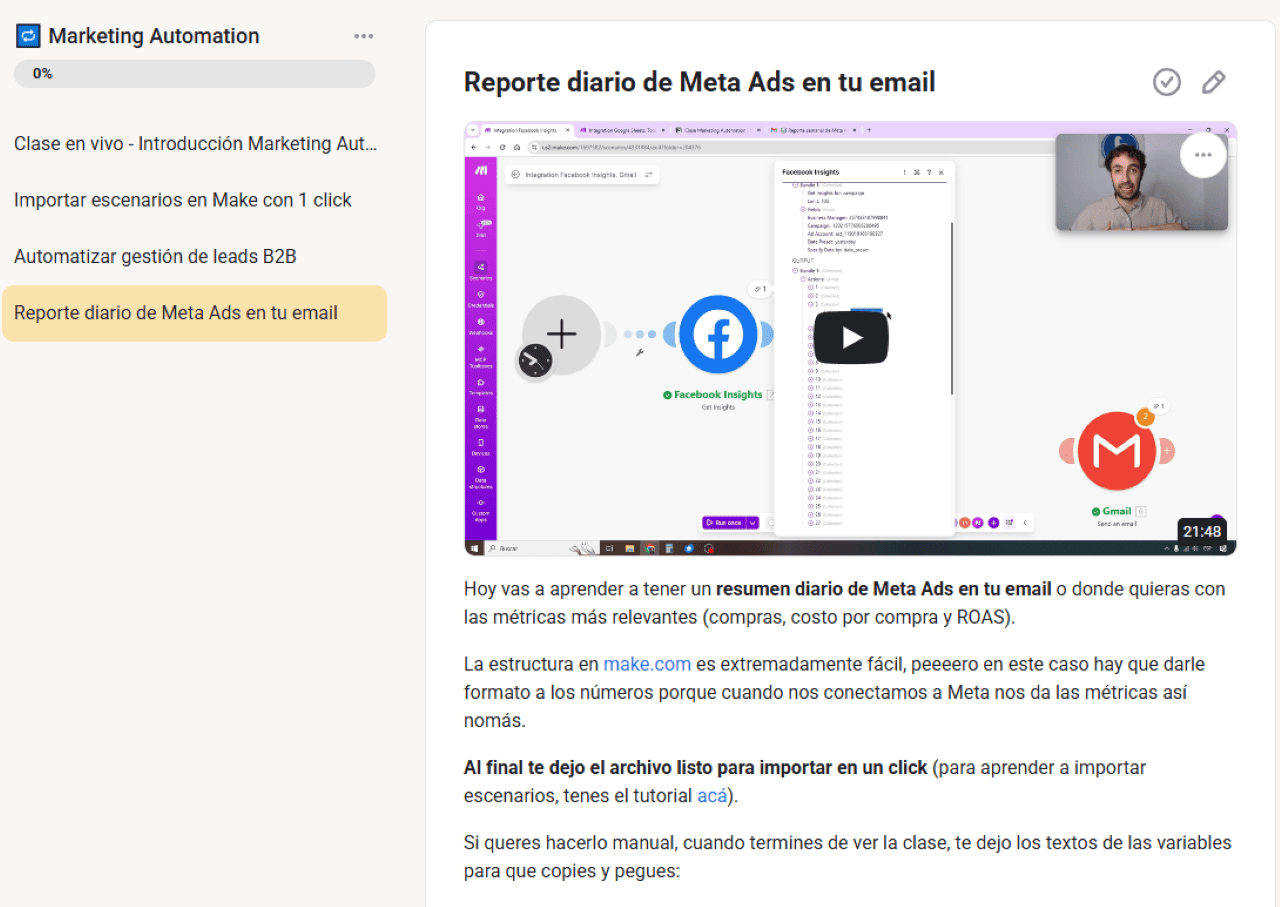Open the acá tutorial link
1280x907 pixels.
(712, 796)
